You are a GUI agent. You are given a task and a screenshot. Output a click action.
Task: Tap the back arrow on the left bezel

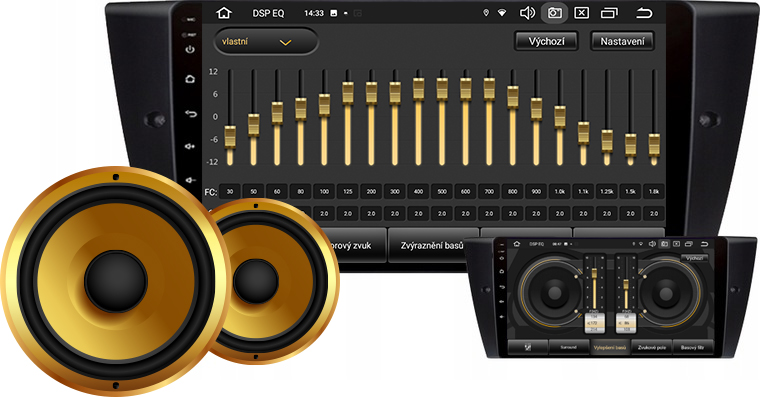190,113
